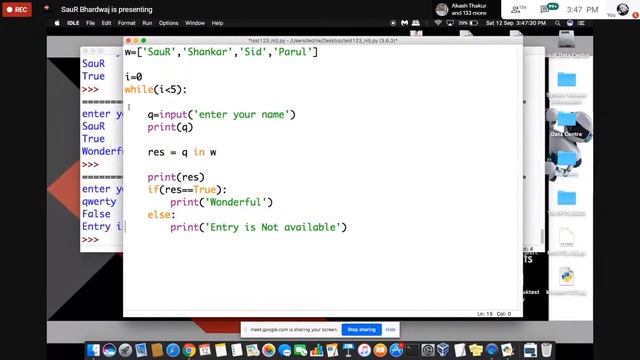The image size is (640, 360).
Task: Click the res = q in w line
Action: [x=182, y=152]
